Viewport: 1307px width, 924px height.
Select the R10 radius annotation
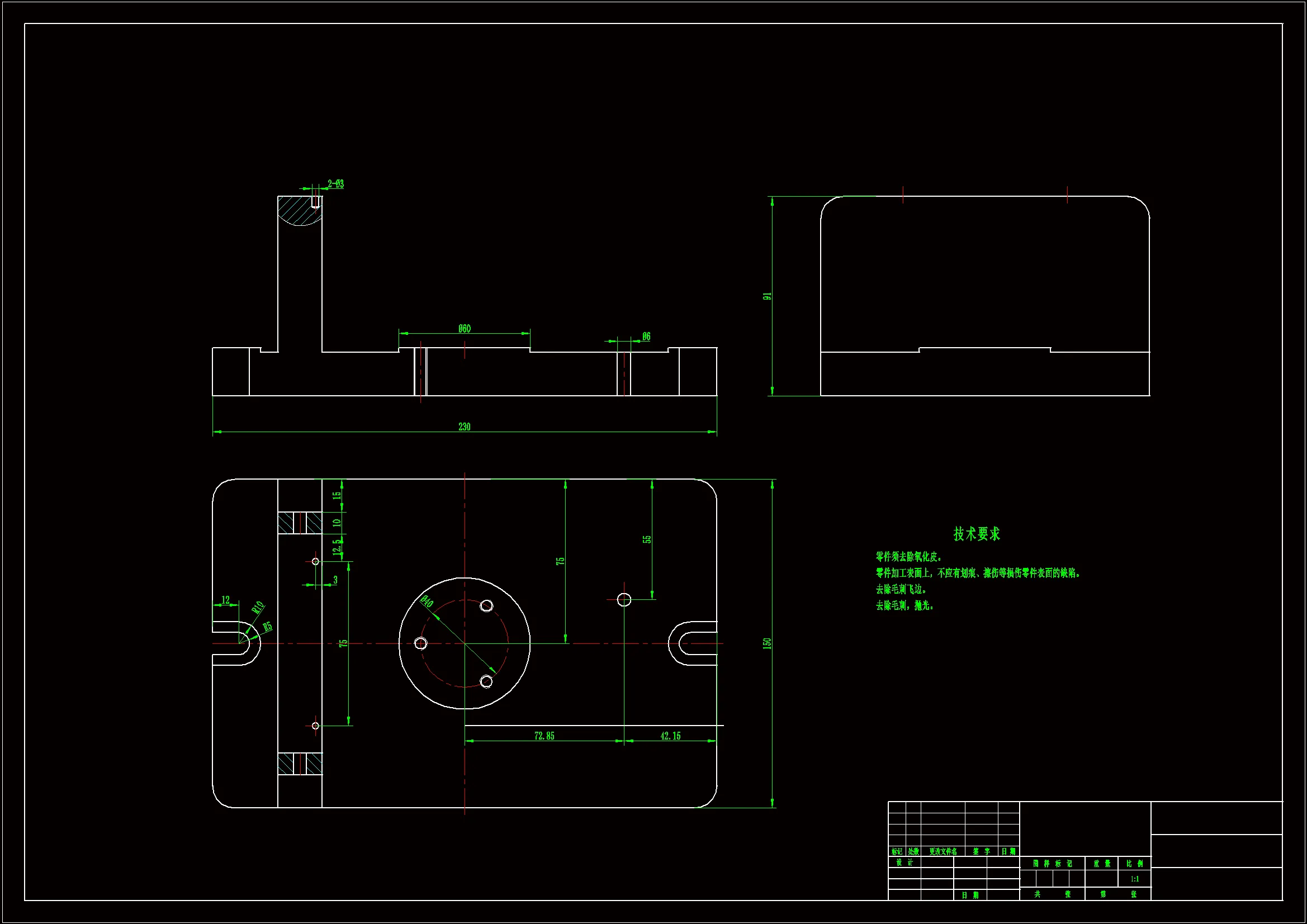[258, 607]
